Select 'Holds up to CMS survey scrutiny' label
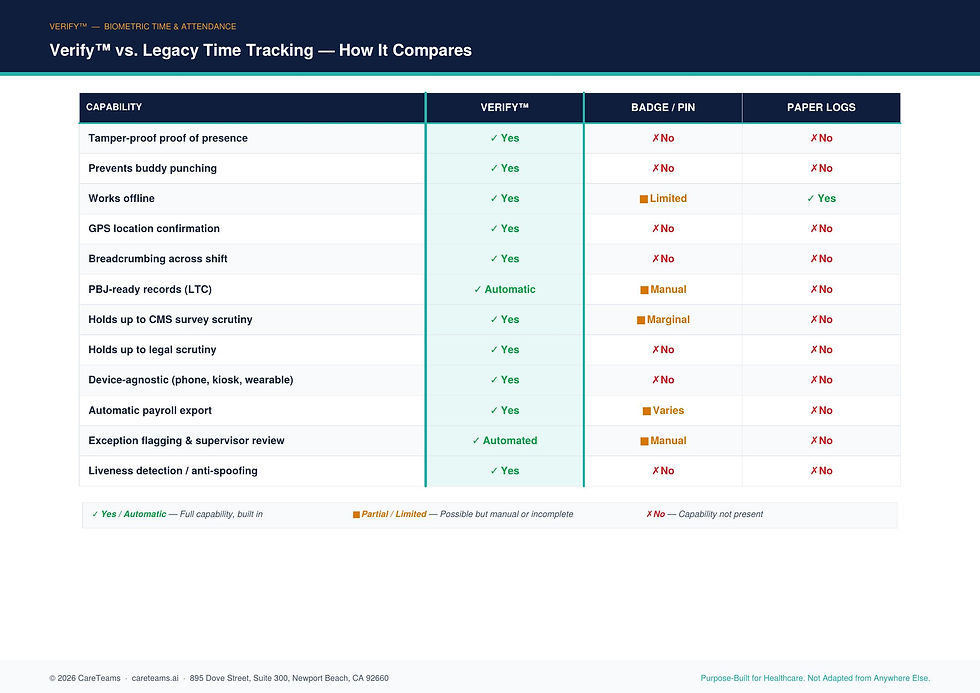The width and height of the screenshot is (980, 693). point(170,319)
